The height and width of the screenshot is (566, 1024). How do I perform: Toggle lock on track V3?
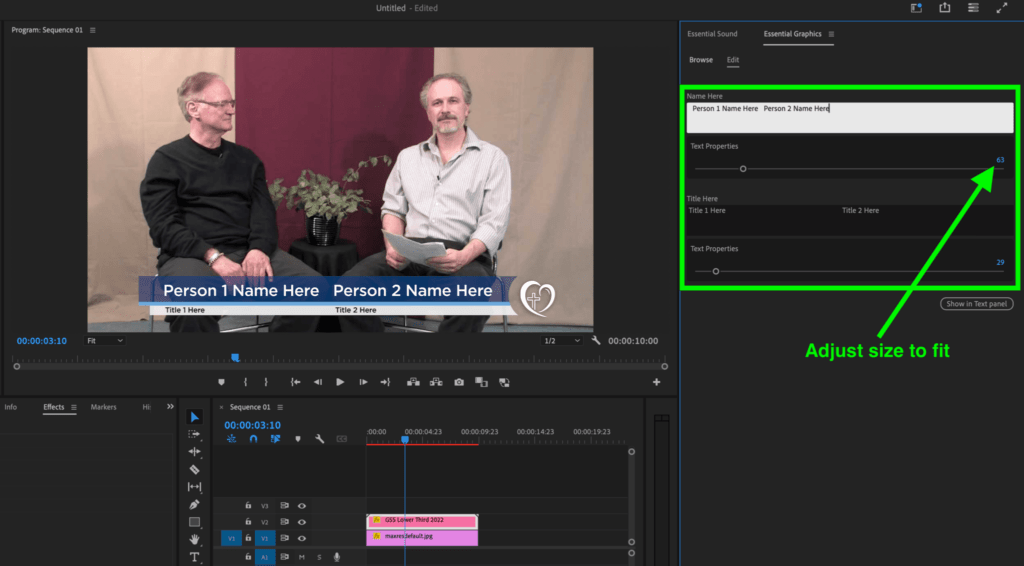[x=248, y=506]
